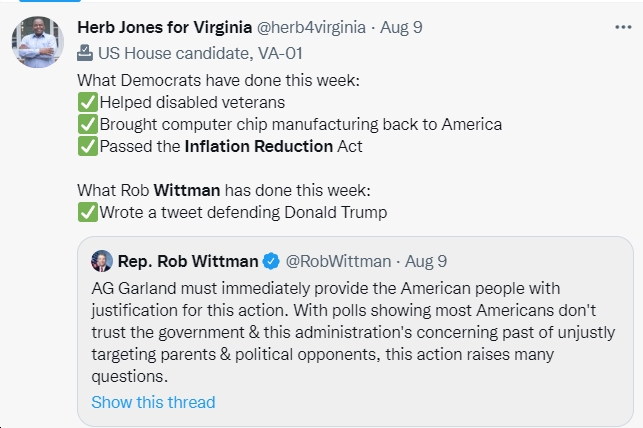Click green checkmark beside Wrote a tweet defending
The image size is (643, 428).
[88, 212]
